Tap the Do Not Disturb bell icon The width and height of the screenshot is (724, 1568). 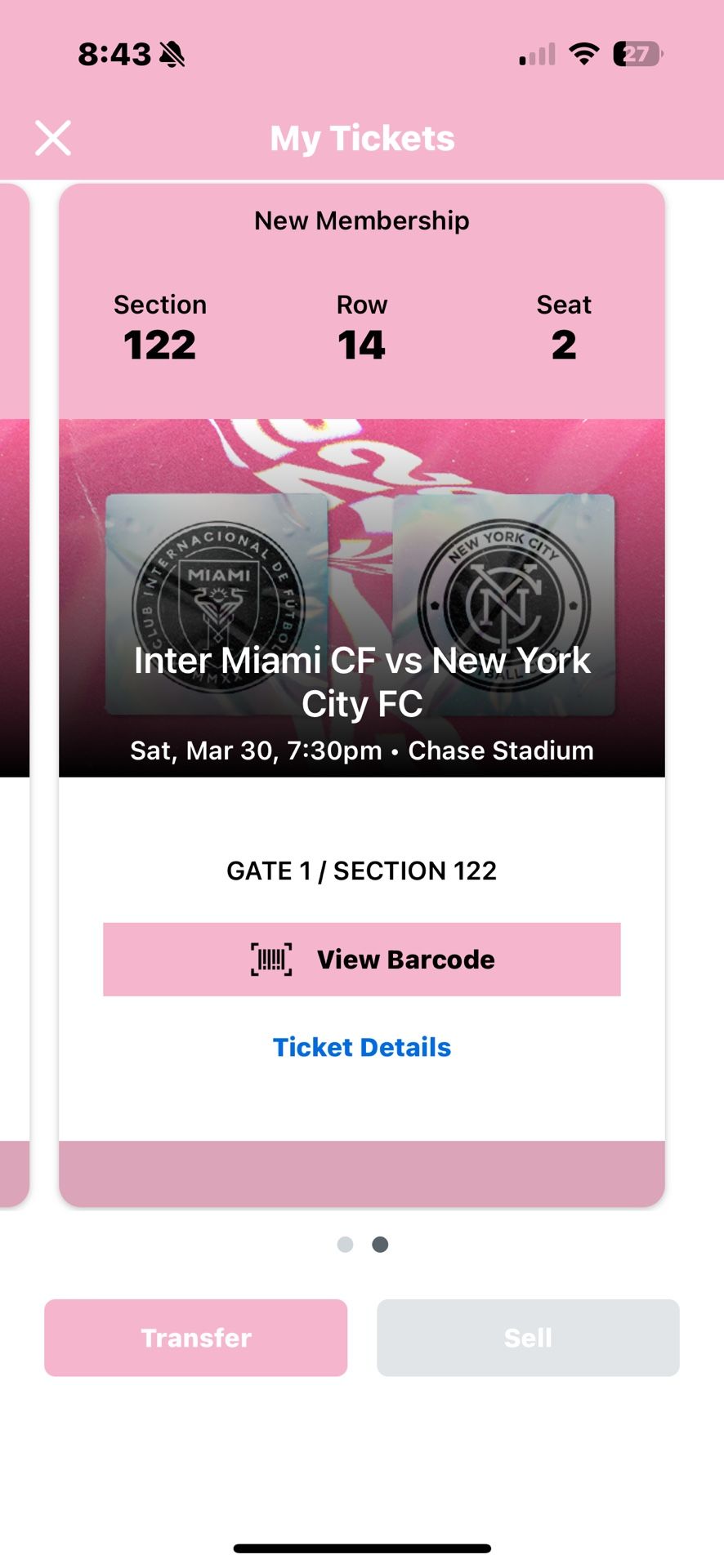pyautogui.click(x=172, y=54)
